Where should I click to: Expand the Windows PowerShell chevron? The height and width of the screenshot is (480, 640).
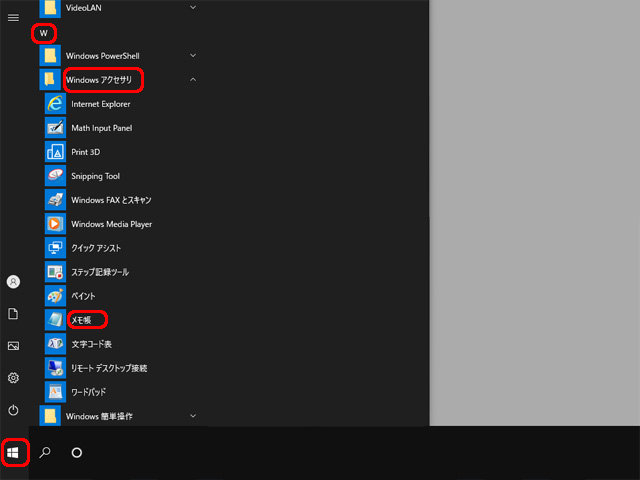coord(193,56)
